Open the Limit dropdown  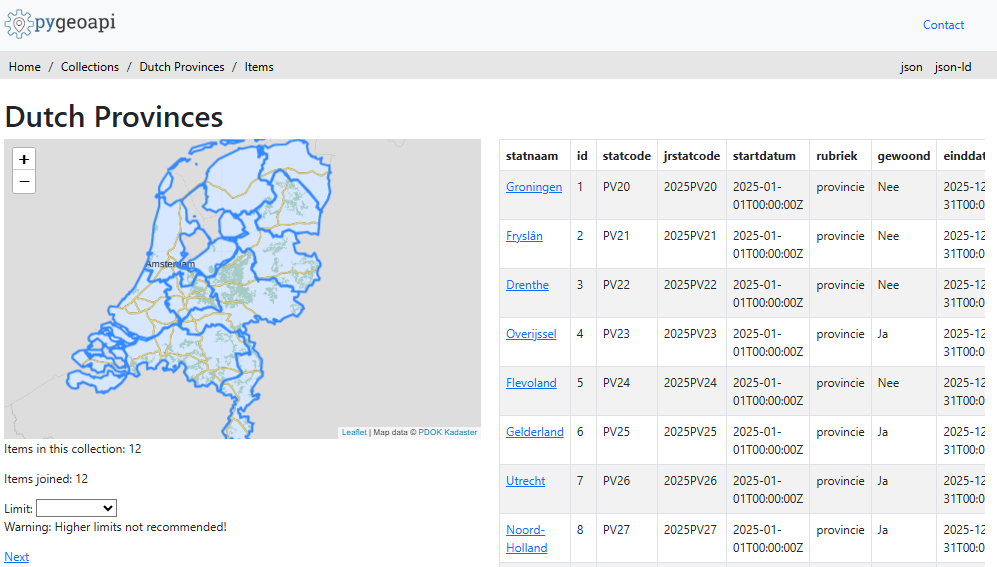(x=76, y=508)
